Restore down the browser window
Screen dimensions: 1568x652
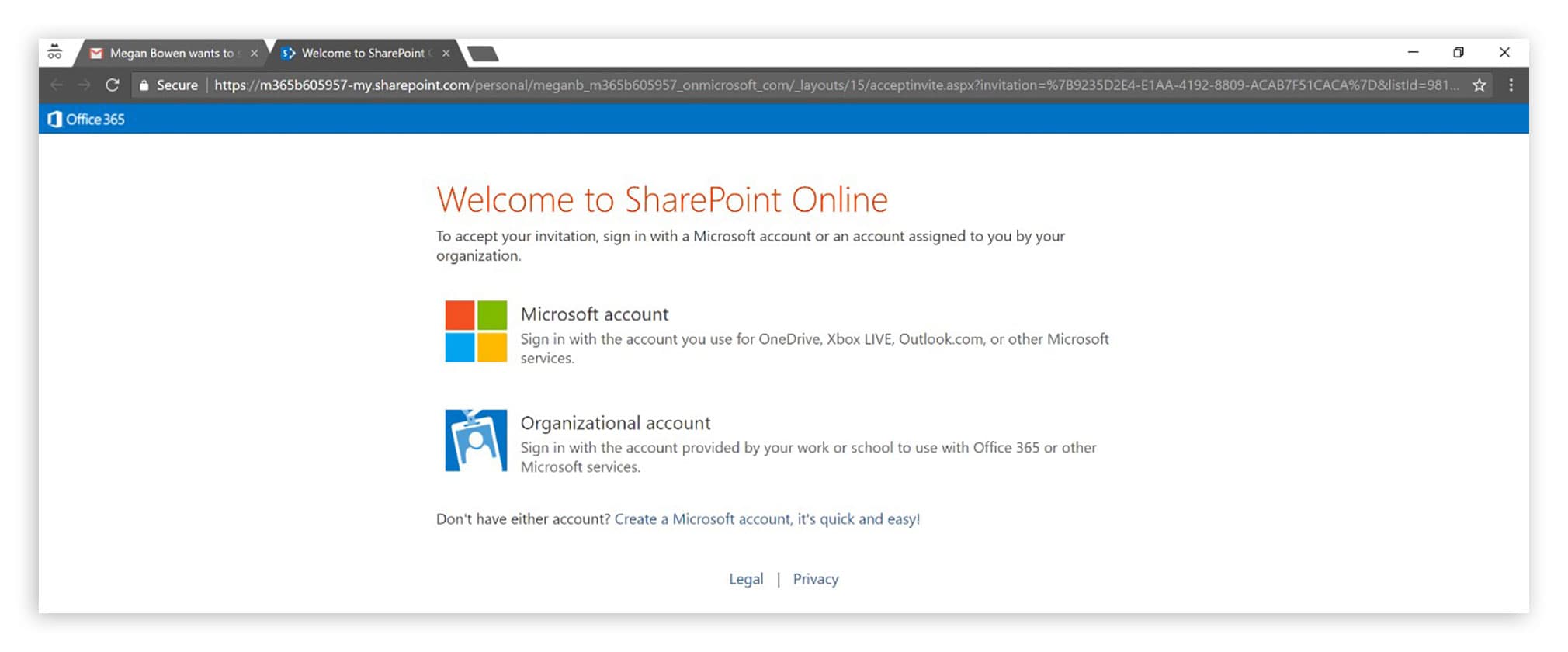coord(1459,52)
